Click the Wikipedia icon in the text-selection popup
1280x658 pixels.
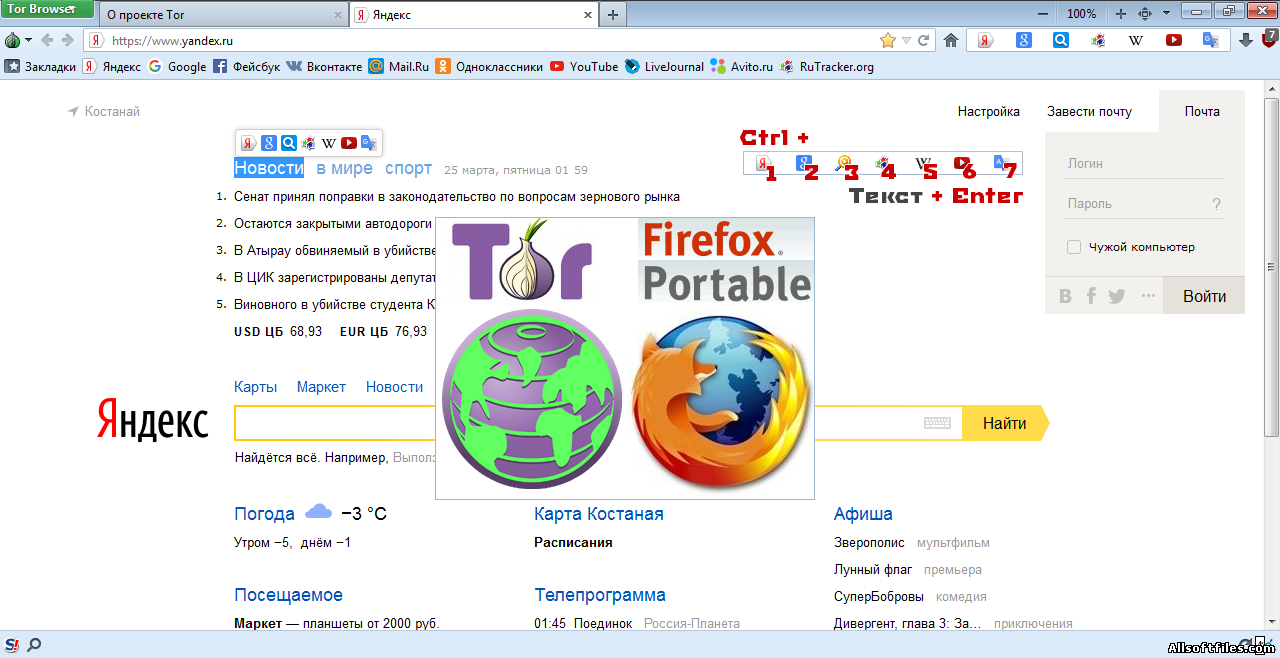[328, 143]
